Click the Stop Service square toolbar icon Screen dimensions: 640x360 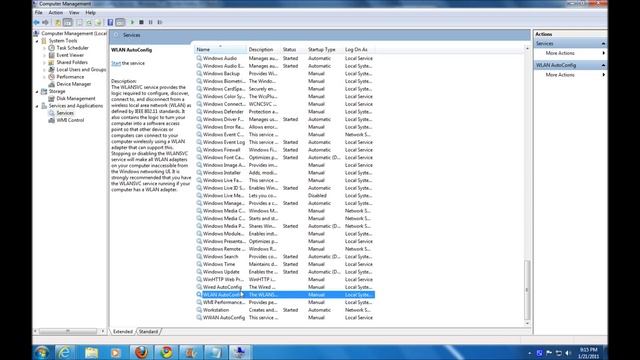[141, 22]
